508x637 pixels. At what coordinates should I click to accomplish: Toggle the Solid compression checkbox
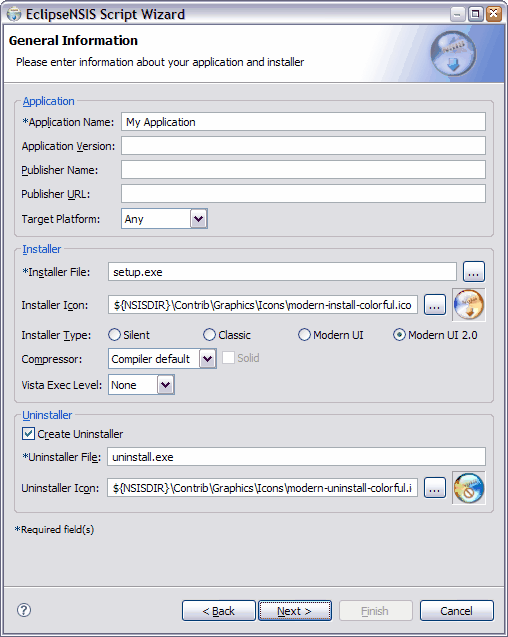(x=228, y=358)
